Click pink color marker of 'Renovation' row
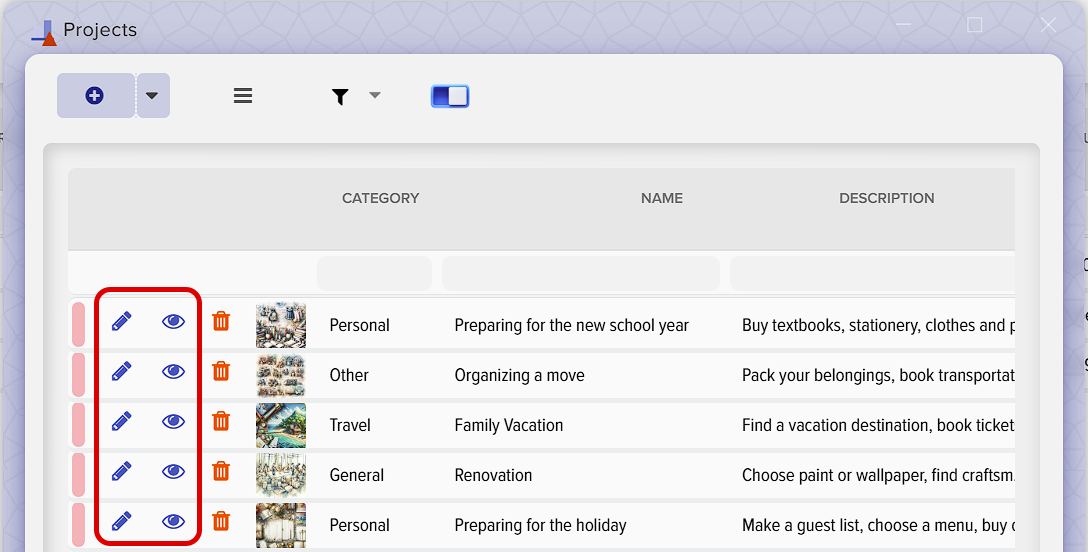The image size is (1088, 552). point(78,475)
